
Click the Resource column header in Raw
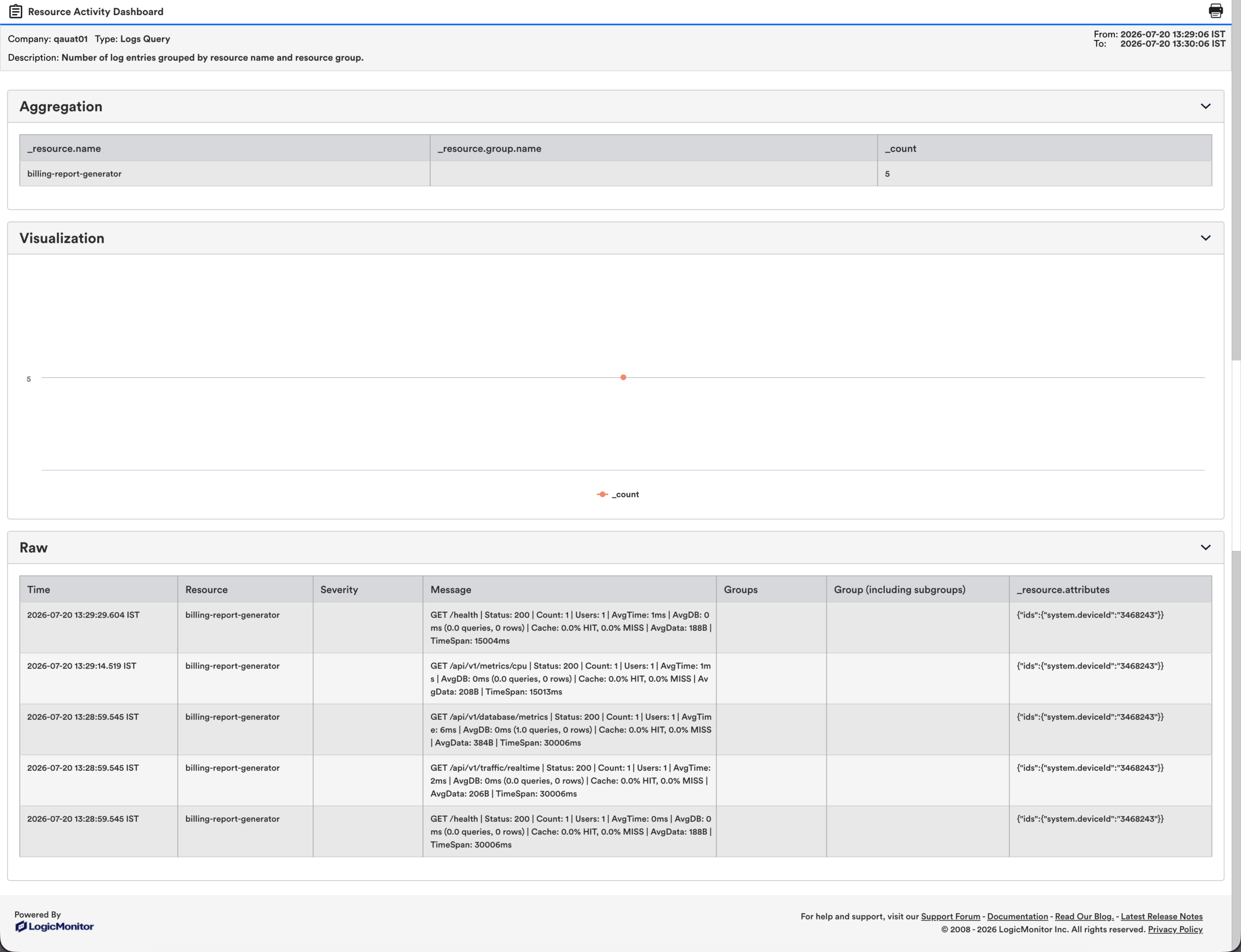(245, 589)
